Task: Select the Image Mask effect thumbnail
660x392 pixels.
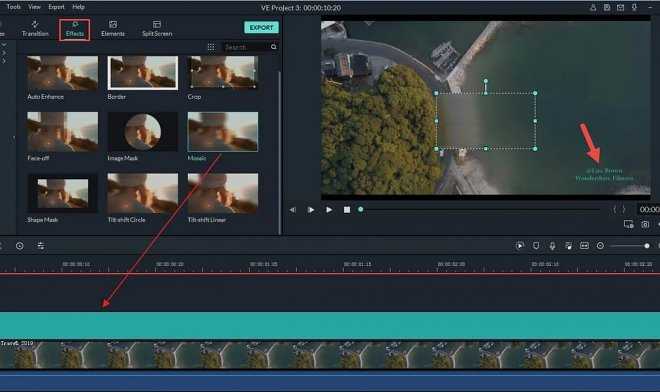Action: 143,132
